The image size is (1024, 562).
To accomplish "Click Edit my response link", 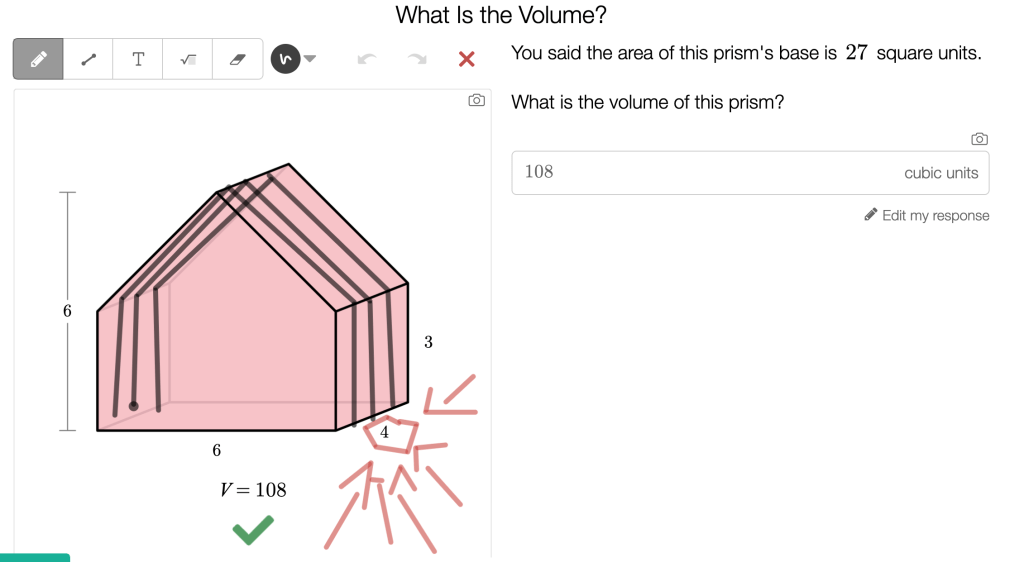I will point(927,215).
